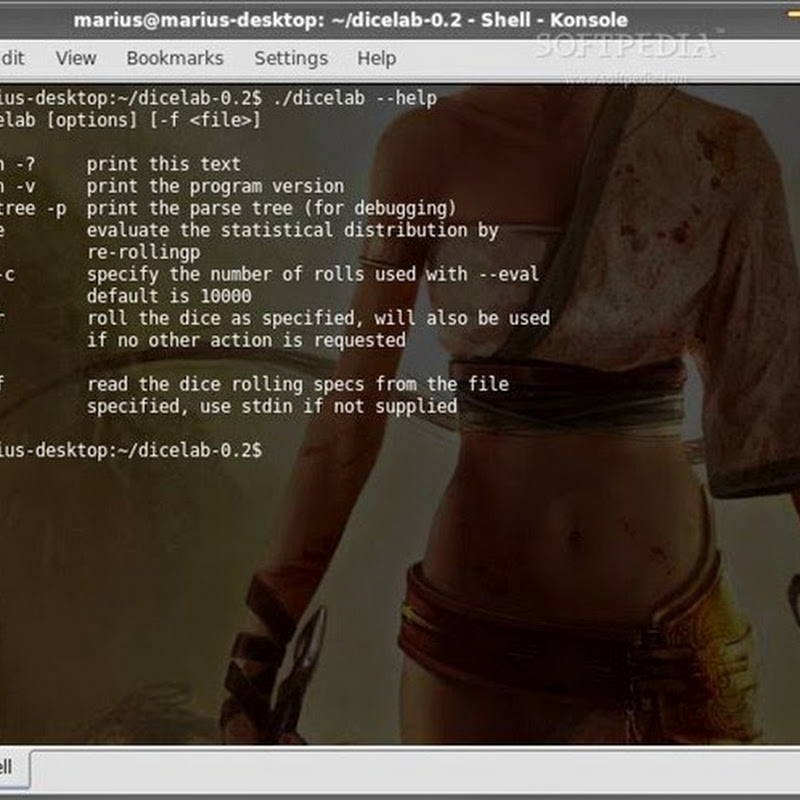Click 'evaluate the statistical distribution by' line
Viewport: 800px width, 800px height.
tap(292, 231)
